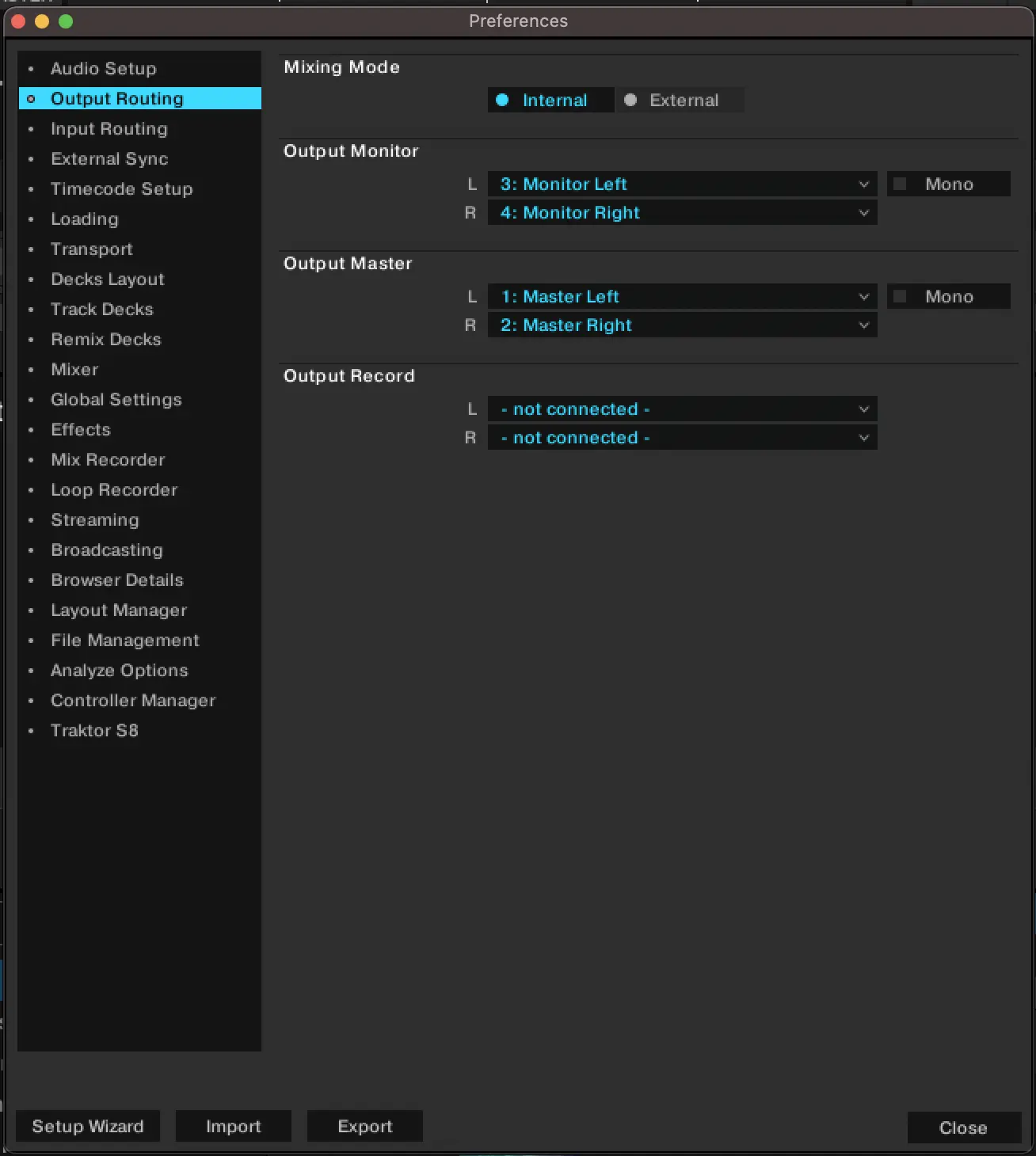Go to Input Routing settings
This screenshot has height=1156, width=1036.
[109, 129]
